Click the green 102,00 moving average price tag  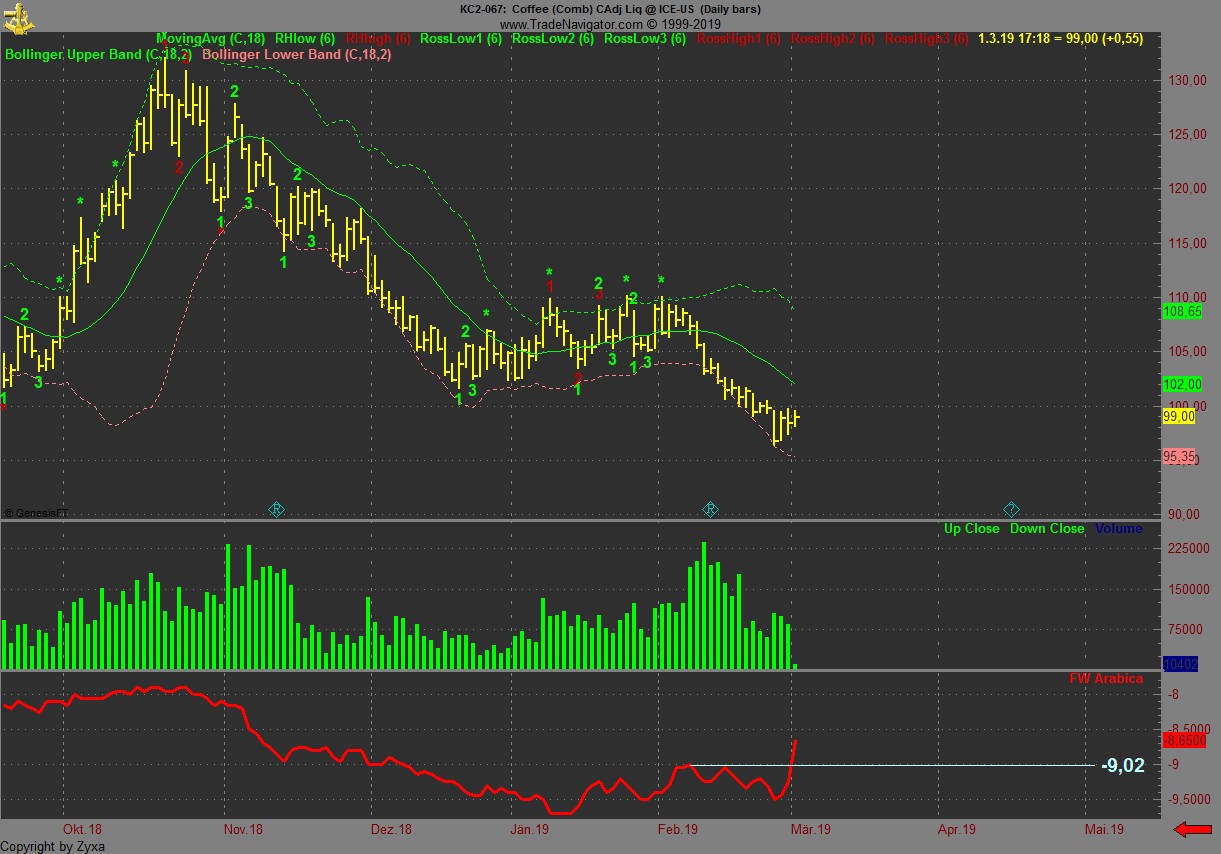(1182, 384)
